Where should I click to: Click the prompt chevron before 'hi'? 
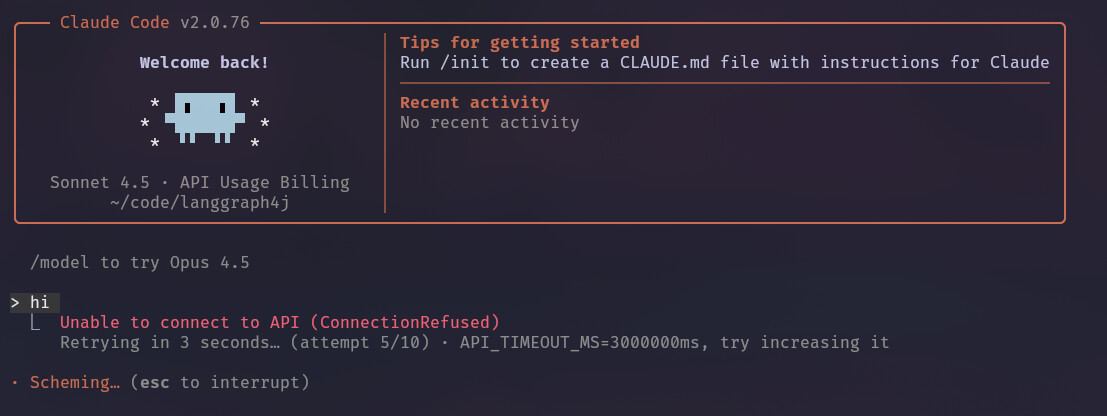tap(15, 302)
